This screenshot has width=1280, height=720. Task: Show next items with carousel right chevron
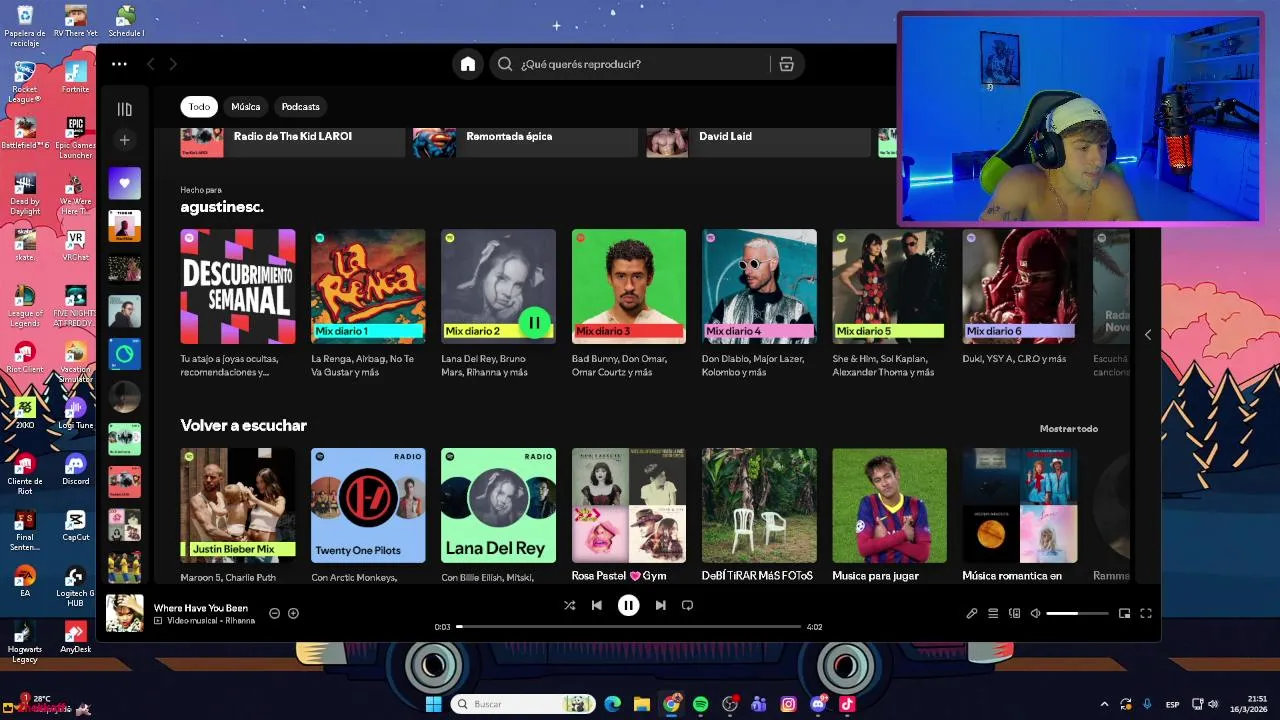tap(1147, 335)
